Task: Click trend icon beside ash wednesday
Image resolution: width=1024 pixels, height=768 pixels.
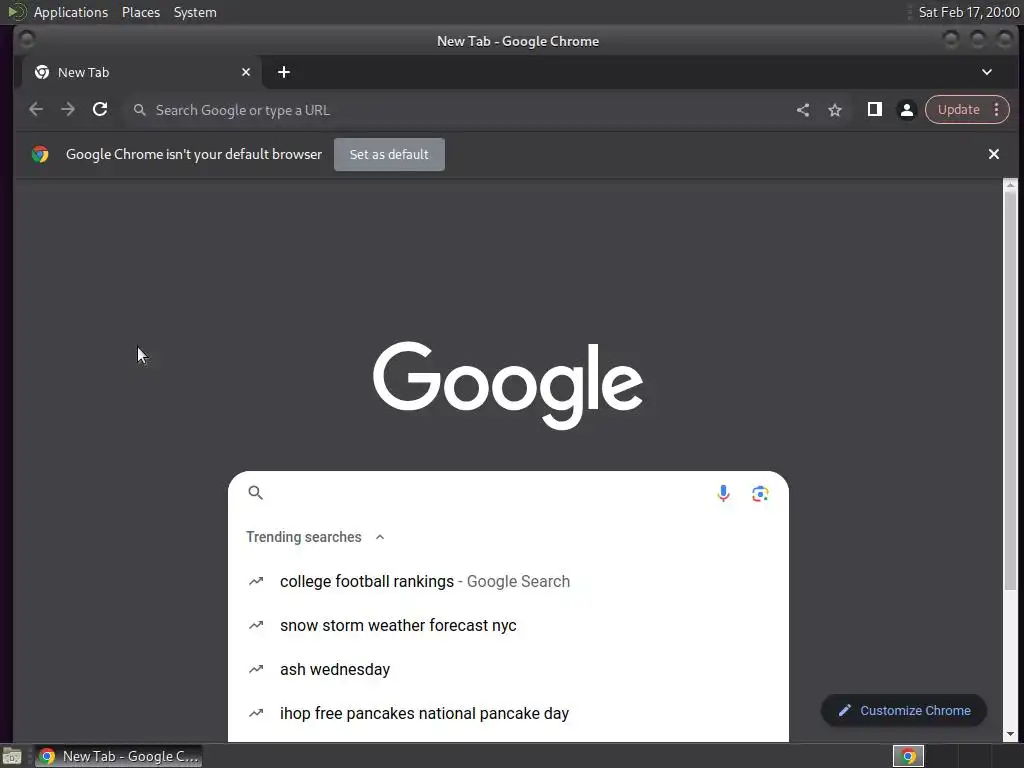Action: (x=256, y=669)
